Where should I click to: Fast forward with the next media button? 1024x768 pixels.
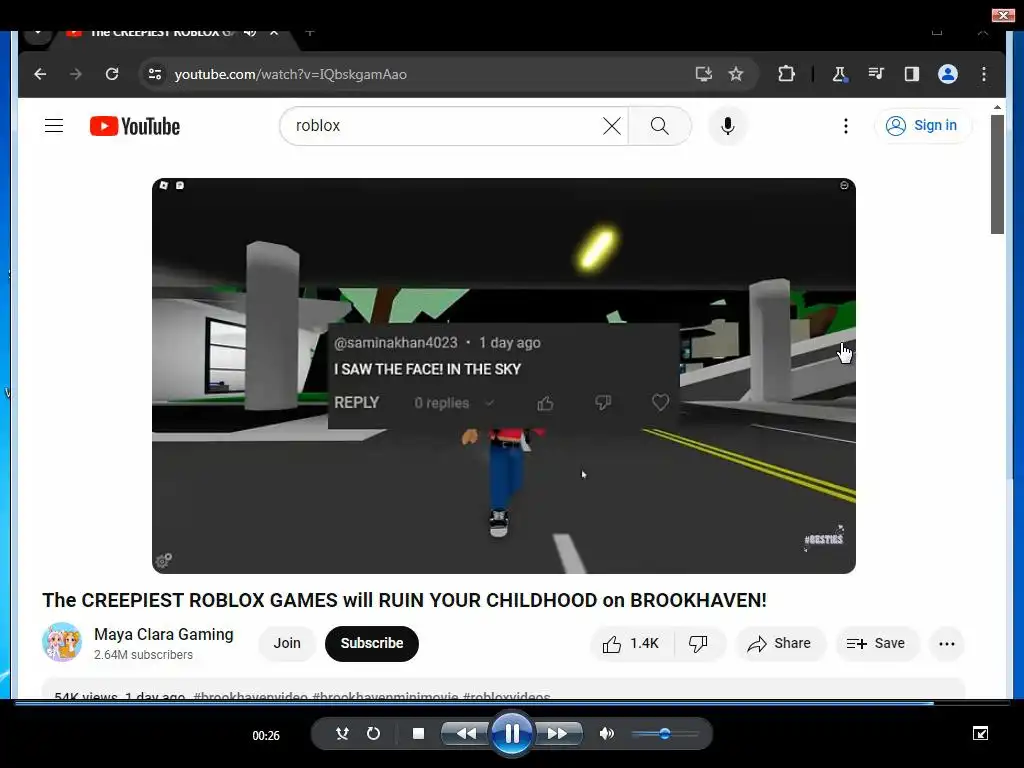[x=558, y=734]
